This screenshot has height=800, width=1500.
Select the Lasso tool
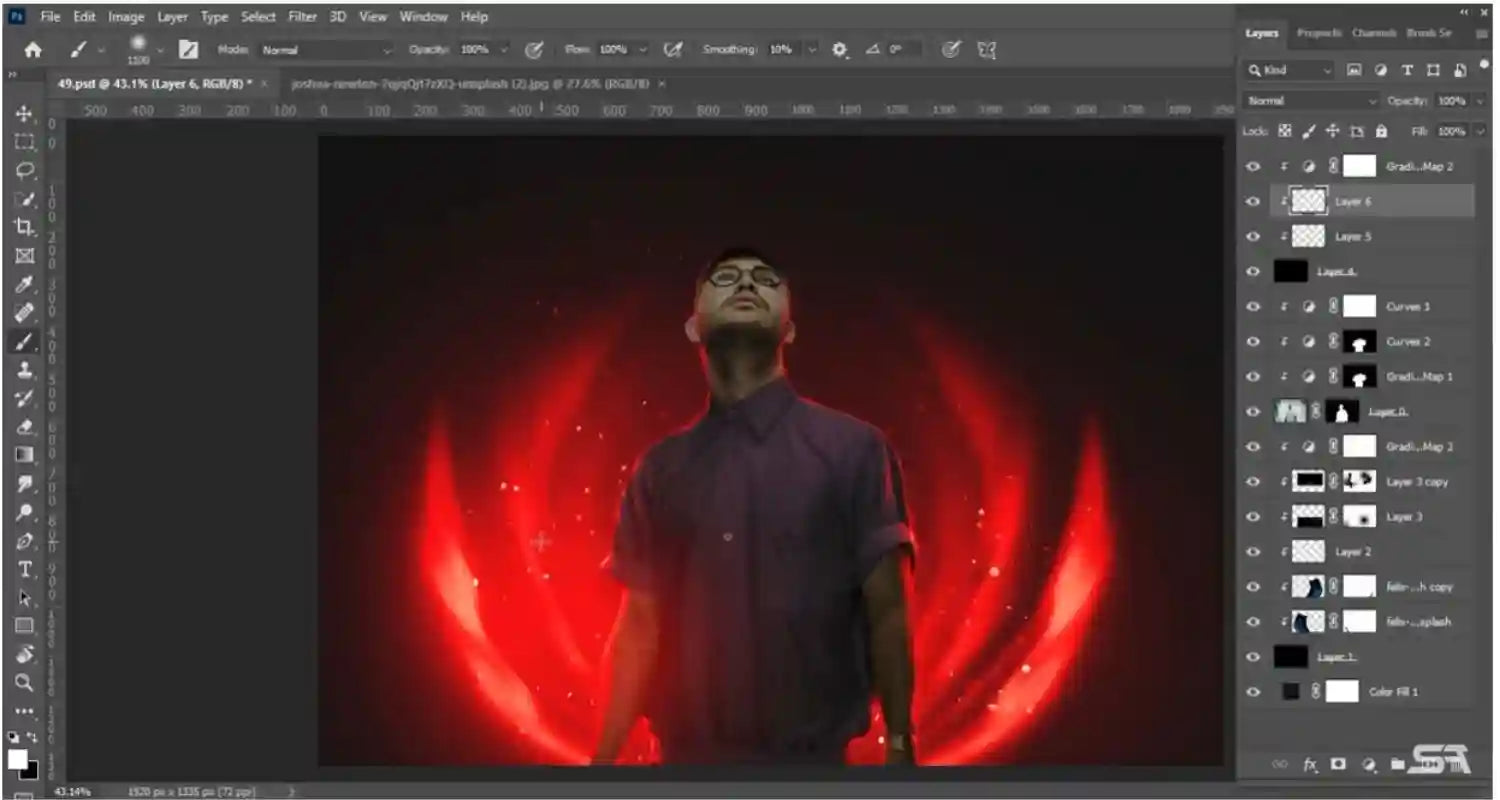tap(24, 170)
